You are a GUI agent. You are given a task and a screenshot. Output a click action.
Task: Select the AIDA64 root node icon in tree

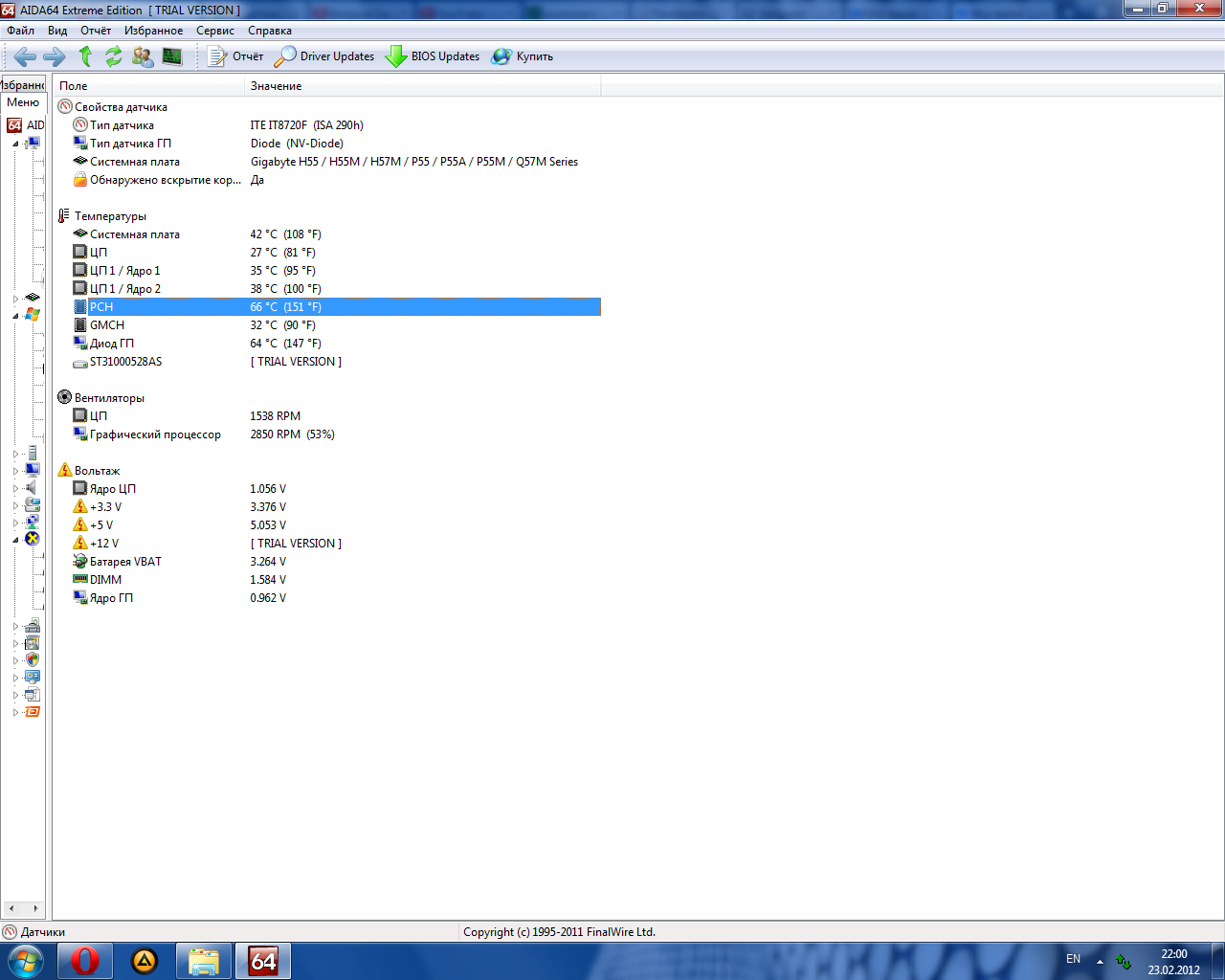pos(14,125)
